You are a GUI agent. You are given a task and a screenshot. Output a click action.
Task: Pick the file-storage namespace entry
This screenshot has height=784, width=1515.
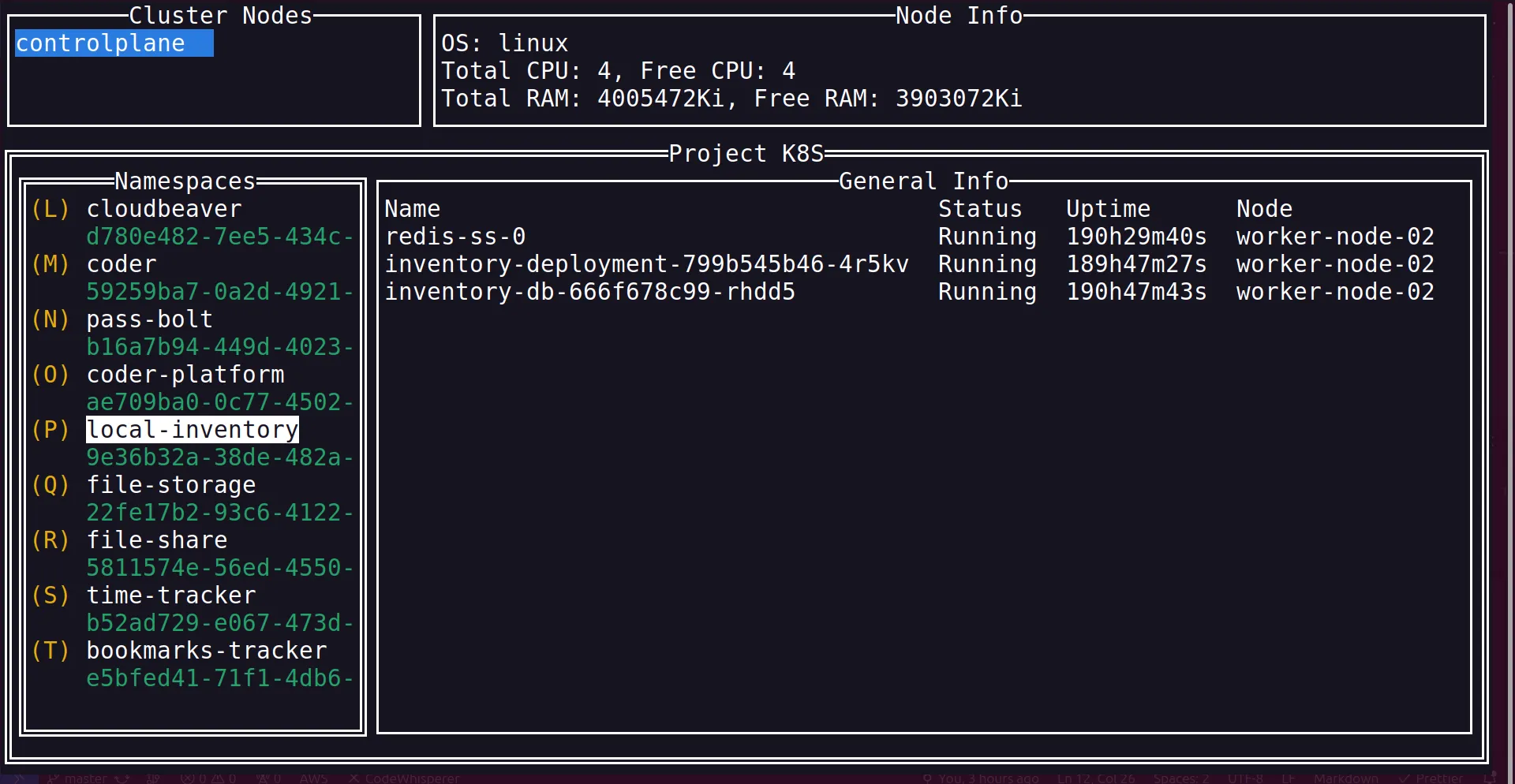click(x=171, y=485)
